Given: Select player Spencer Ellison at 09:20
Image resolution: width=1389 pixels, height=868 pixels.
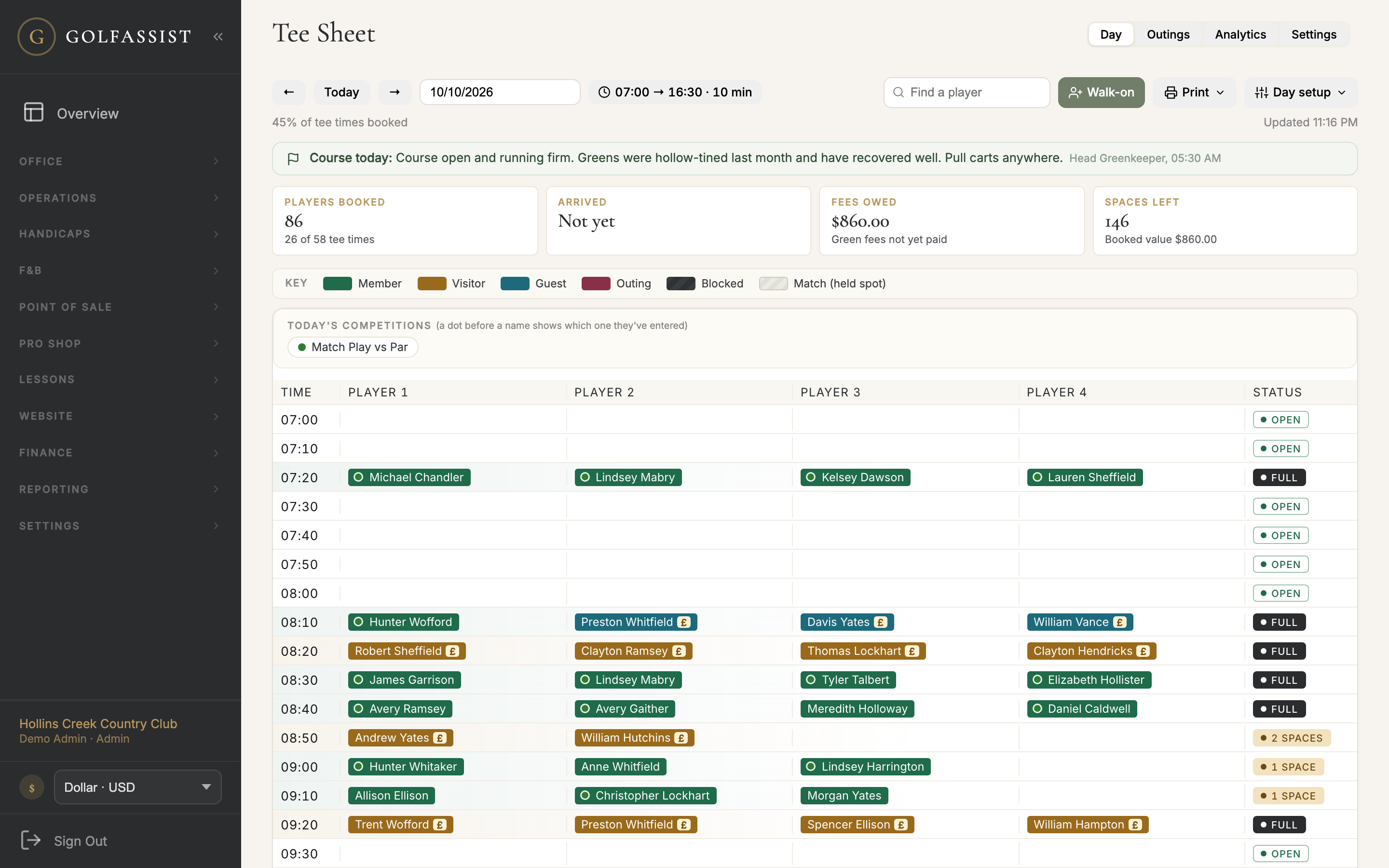Looking at the screenshot, I should point(857,825).
